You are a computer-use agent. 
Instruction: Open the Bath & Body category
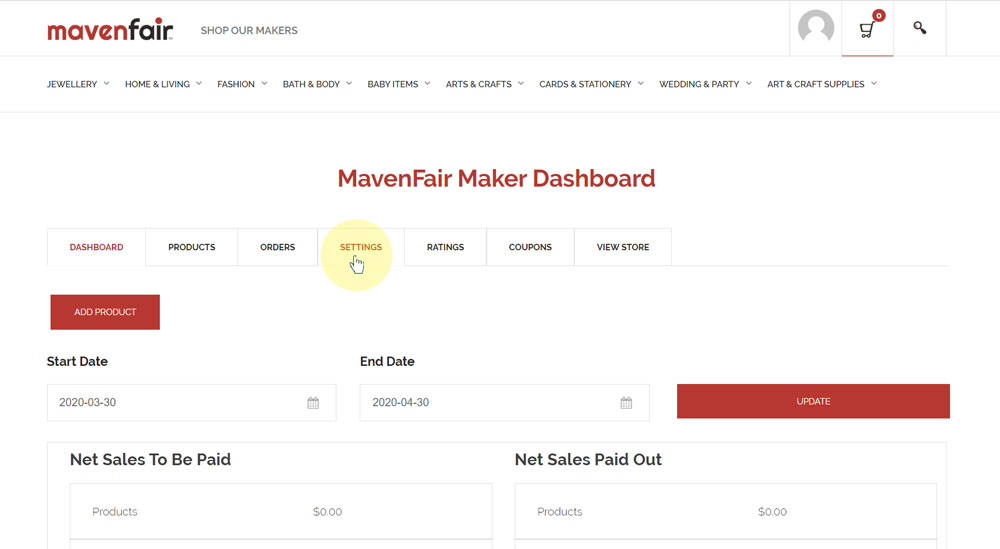(x=311, y=84)
